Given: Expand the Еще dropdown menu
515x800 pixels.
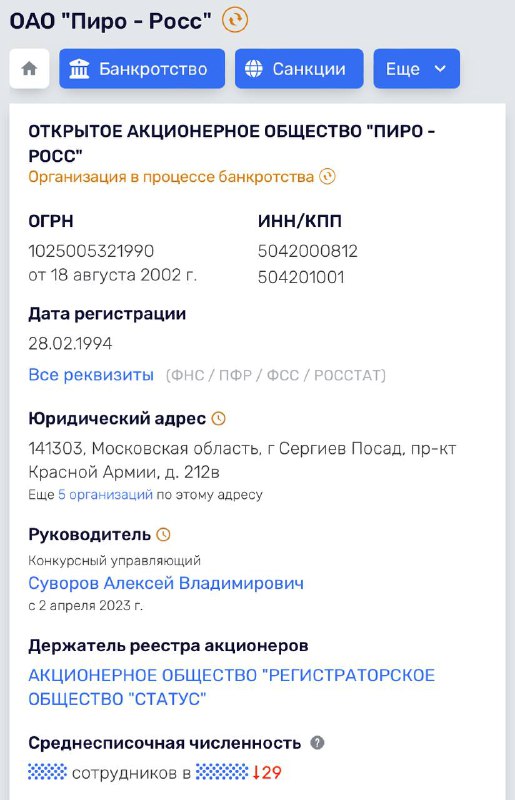Looking at the screenshot, I should 416,68.
